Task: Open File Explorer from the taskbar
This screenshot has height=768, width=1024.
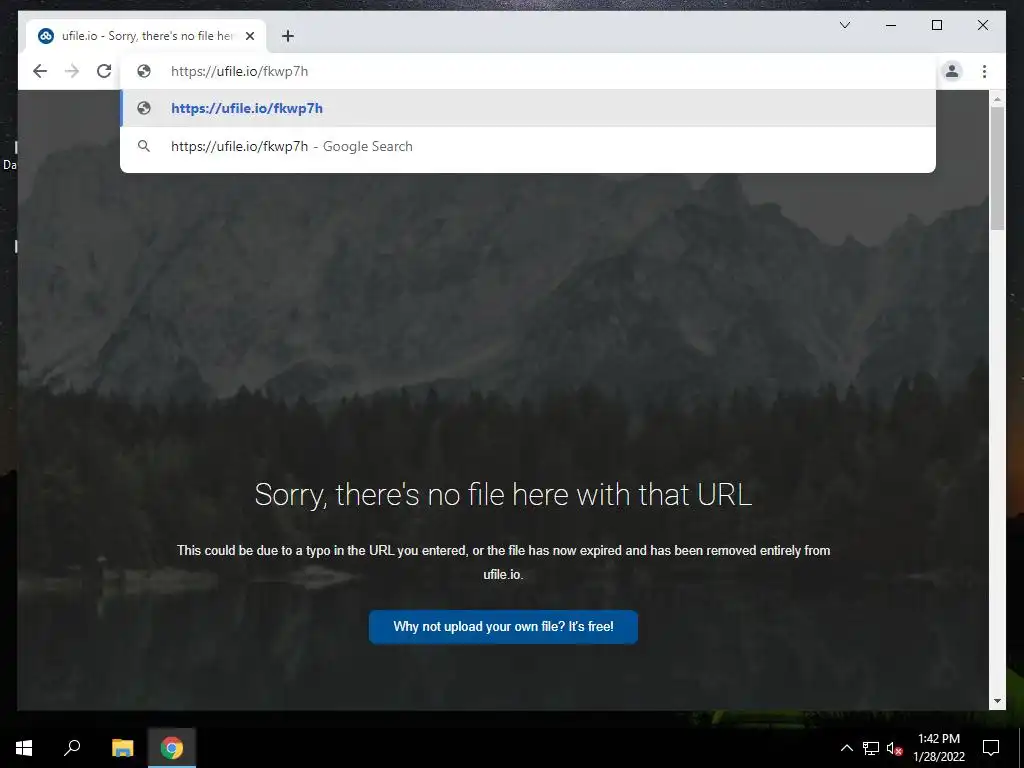Action: (x=122, y=748)
